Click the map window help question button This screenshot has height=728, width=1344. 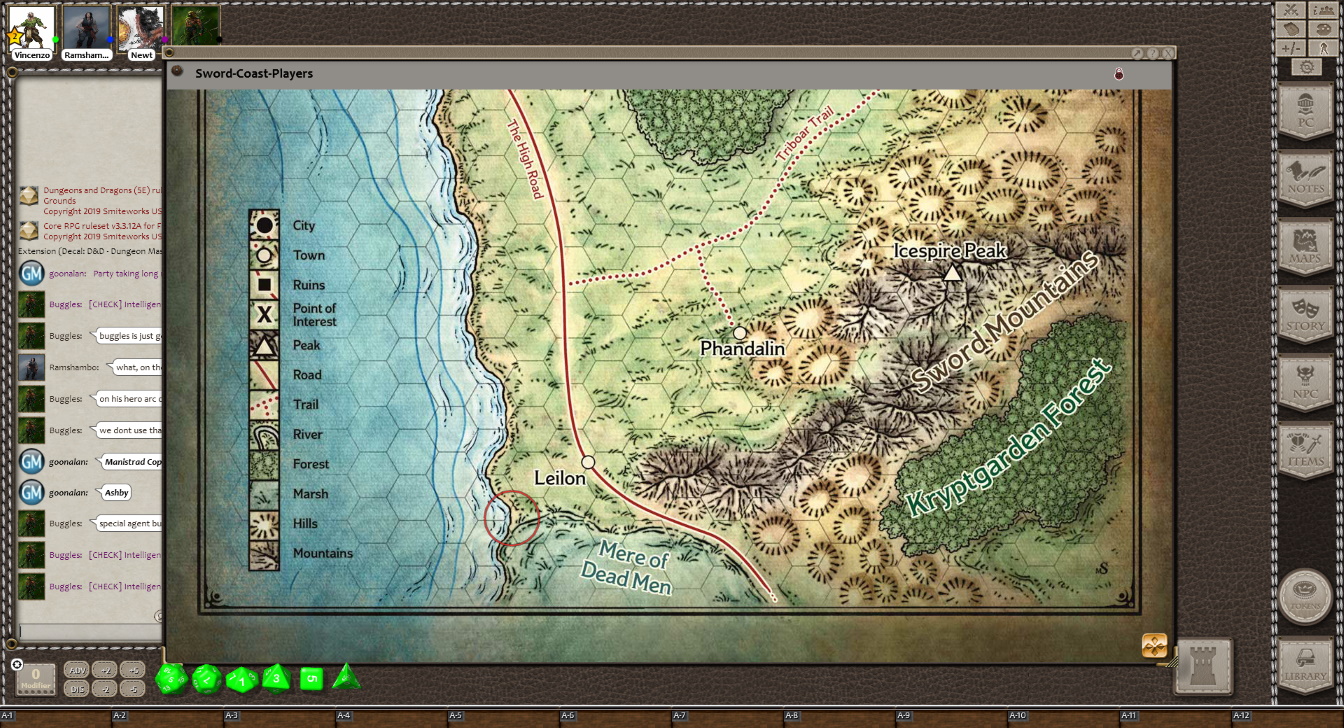pyautogui.click(x=1152, y=53)
